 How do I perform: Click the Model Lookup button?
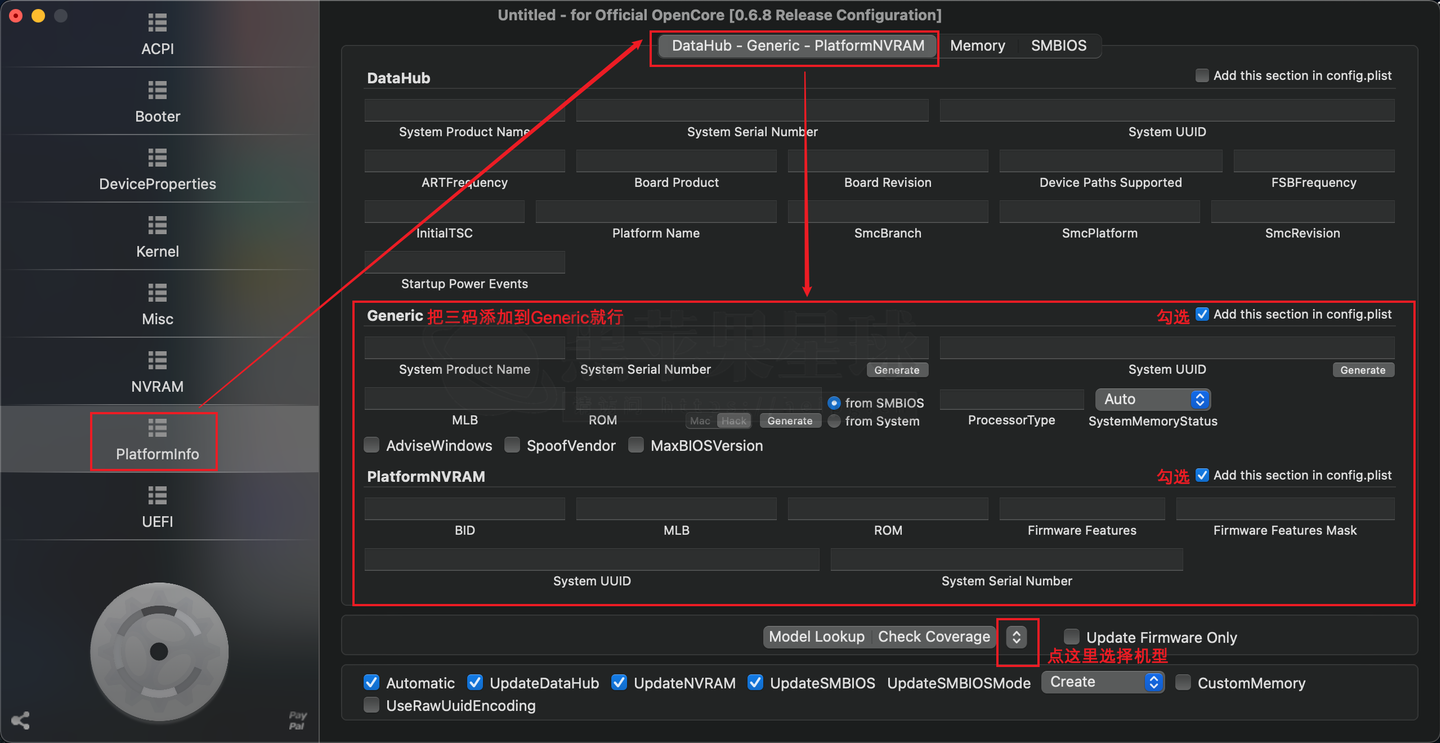816,637
